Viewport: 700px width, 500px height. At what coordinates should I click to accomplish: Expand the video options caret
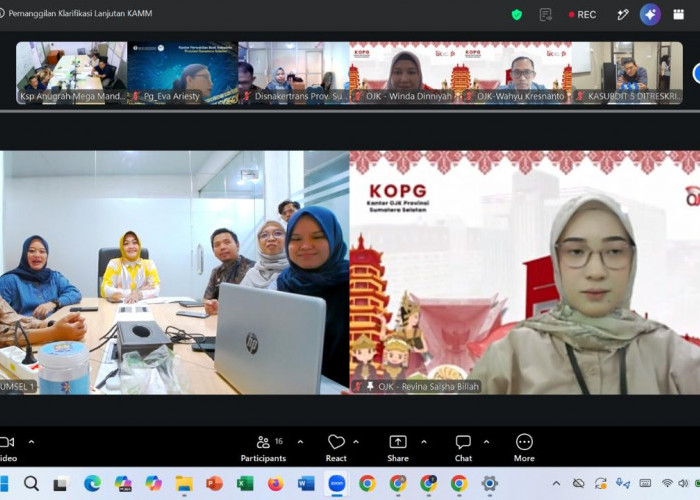pyautogui.click(x=32, y=442)
